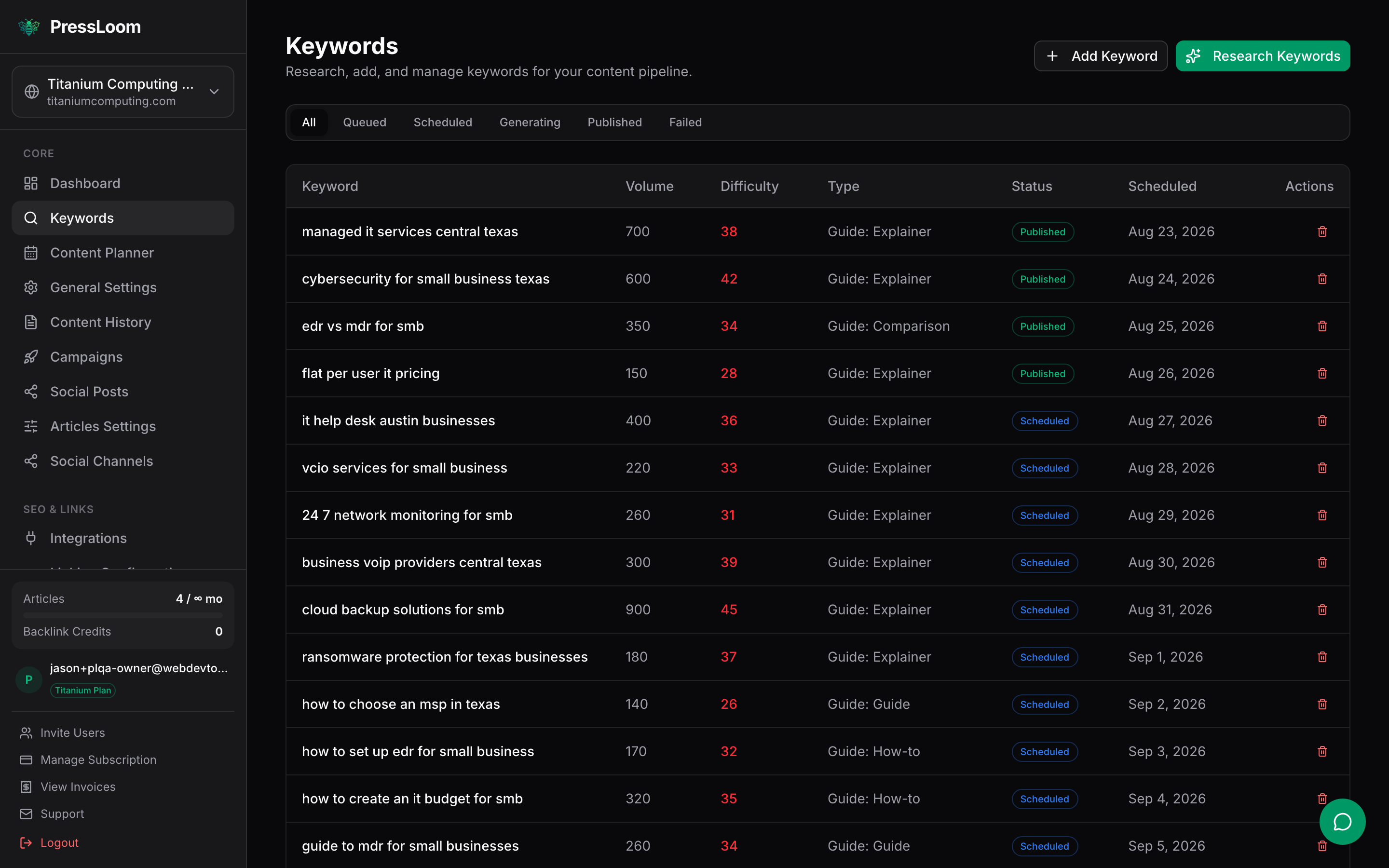Delete 'ransomware protection for texas businesses' keyword
This screenshot has width=1389, height=868.
[x=1322, y=657]
